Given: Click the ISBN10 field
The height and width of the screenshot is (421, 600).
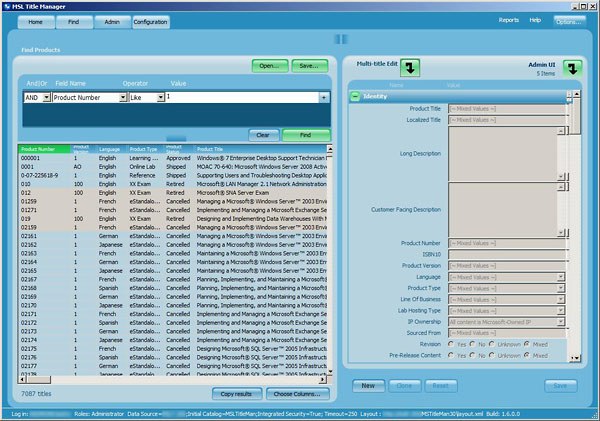Looking at the screenshot, I should [x=507, y=254].
